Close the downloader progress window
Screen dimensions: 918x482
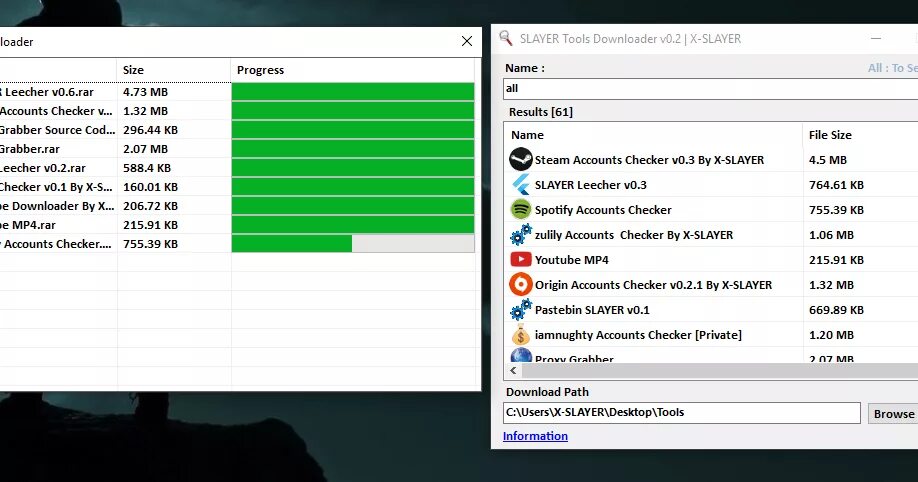(467, 41)
